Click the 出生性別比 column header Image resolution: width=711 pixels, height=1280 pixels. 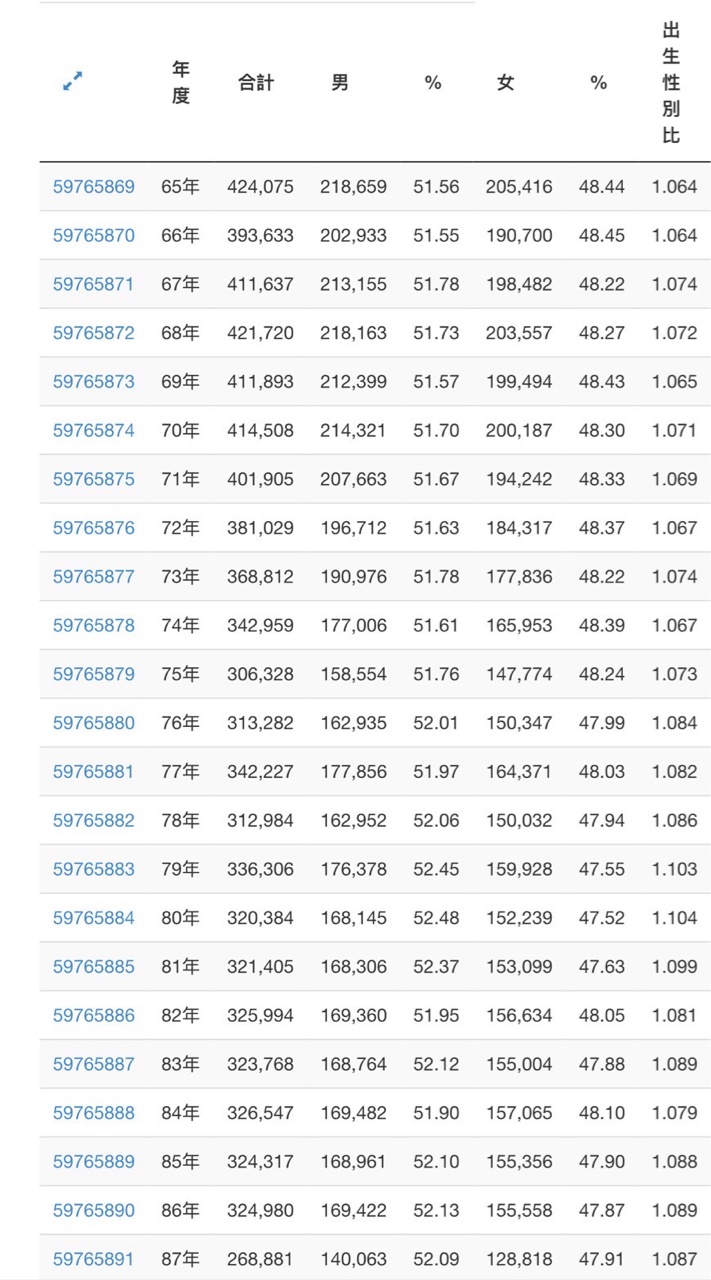point(671,83)
